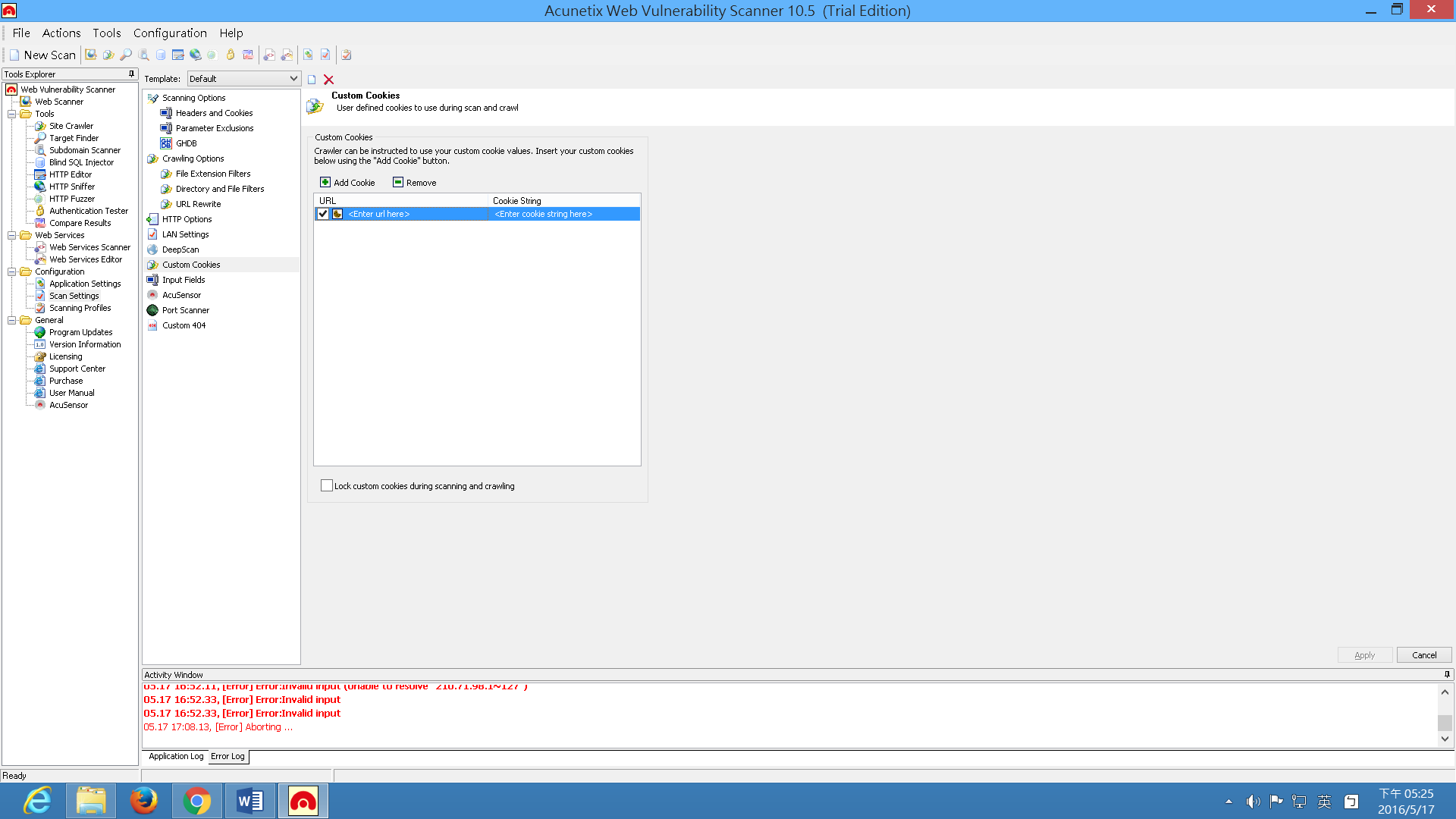Open the Template dropdown
Viewport: 1456px width, 819px height.
(x=293, y=79)
